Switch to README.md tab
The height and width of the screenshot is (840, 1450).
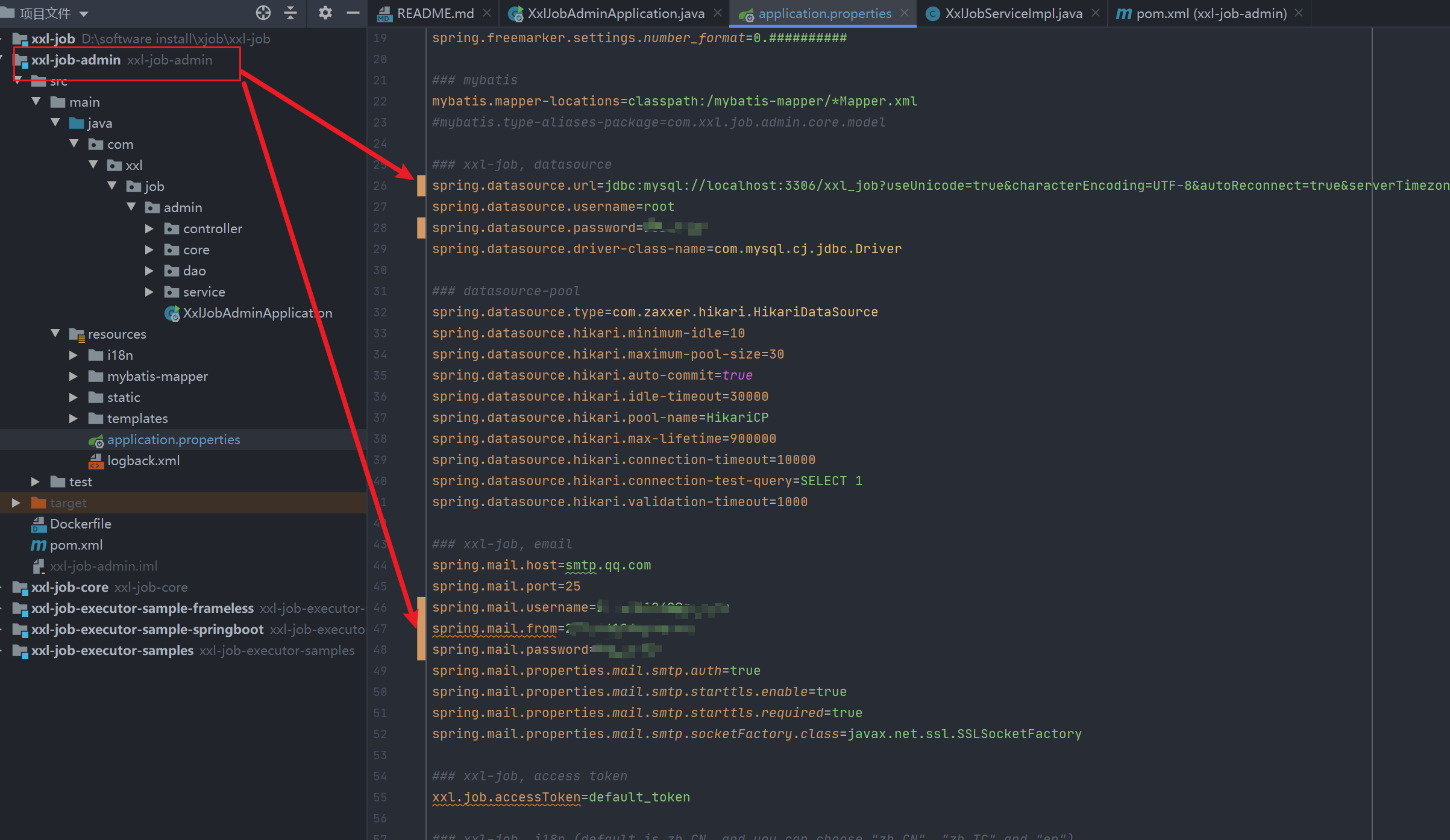[x=435, y=13]
